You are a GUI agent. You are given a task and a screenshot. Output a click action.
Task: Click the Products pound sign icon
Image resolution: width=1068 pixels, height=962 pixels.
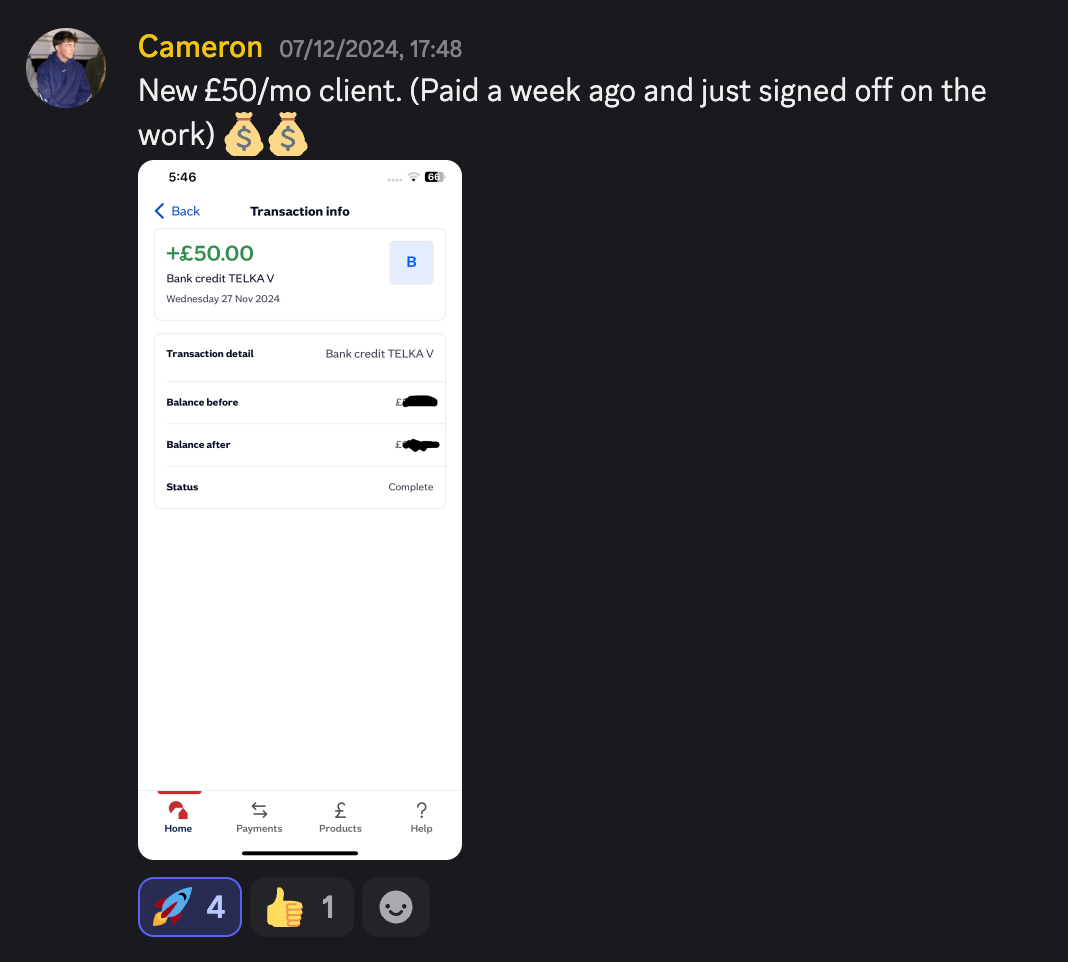(341, 810)
